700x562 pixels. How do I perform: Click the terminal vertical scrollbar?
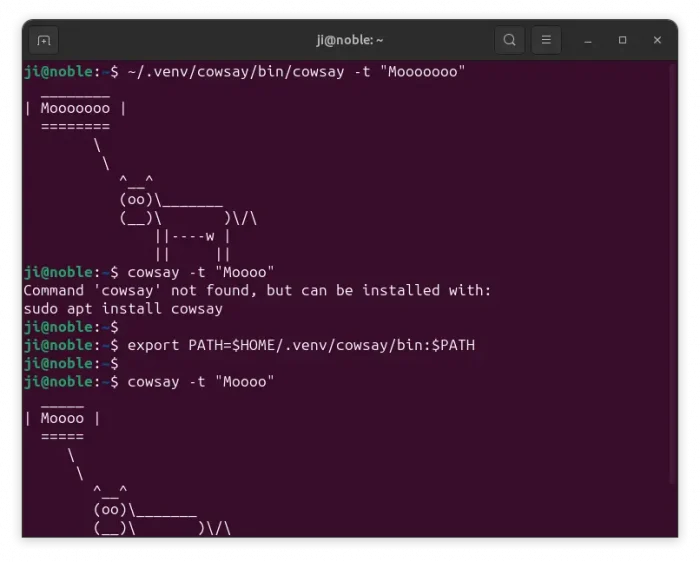[672, 300]
